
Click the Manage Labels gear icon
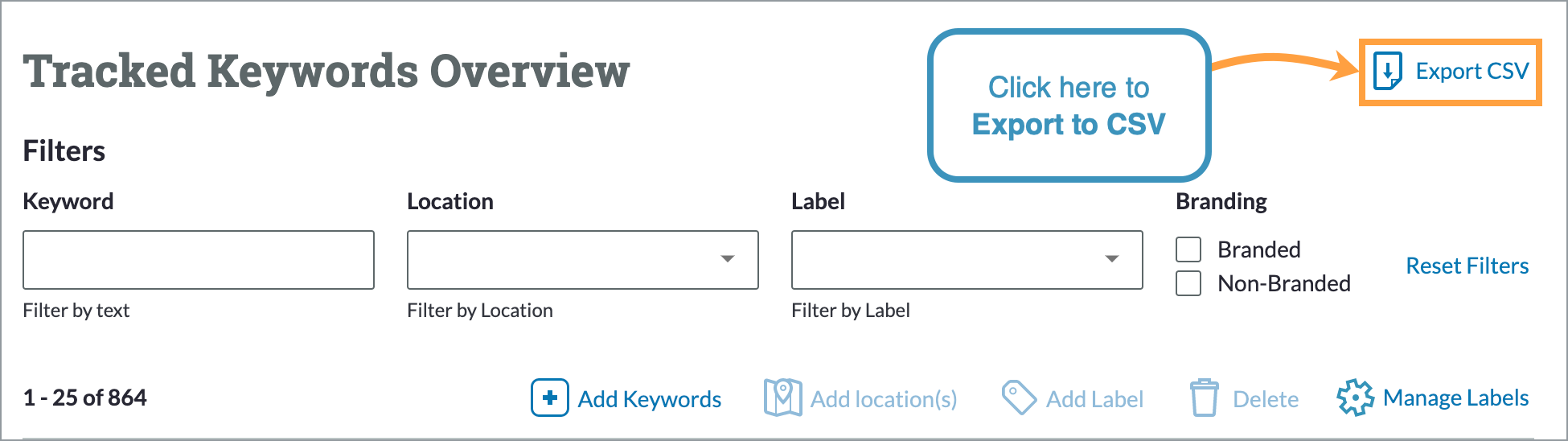(1355, 398)
